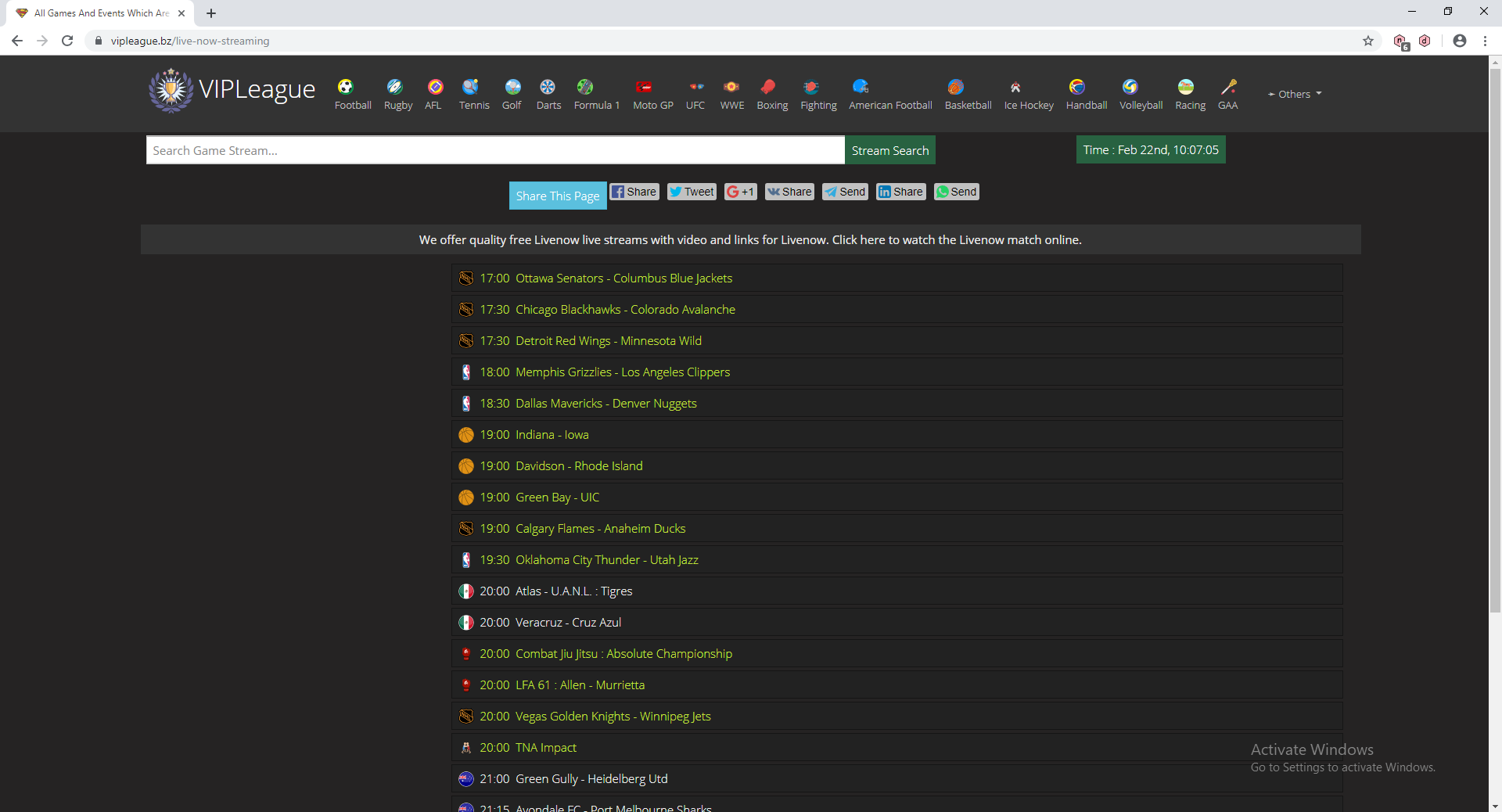Bookmark this page with the star icon
1502x812 pixels.
click(x=1368, y=41)
